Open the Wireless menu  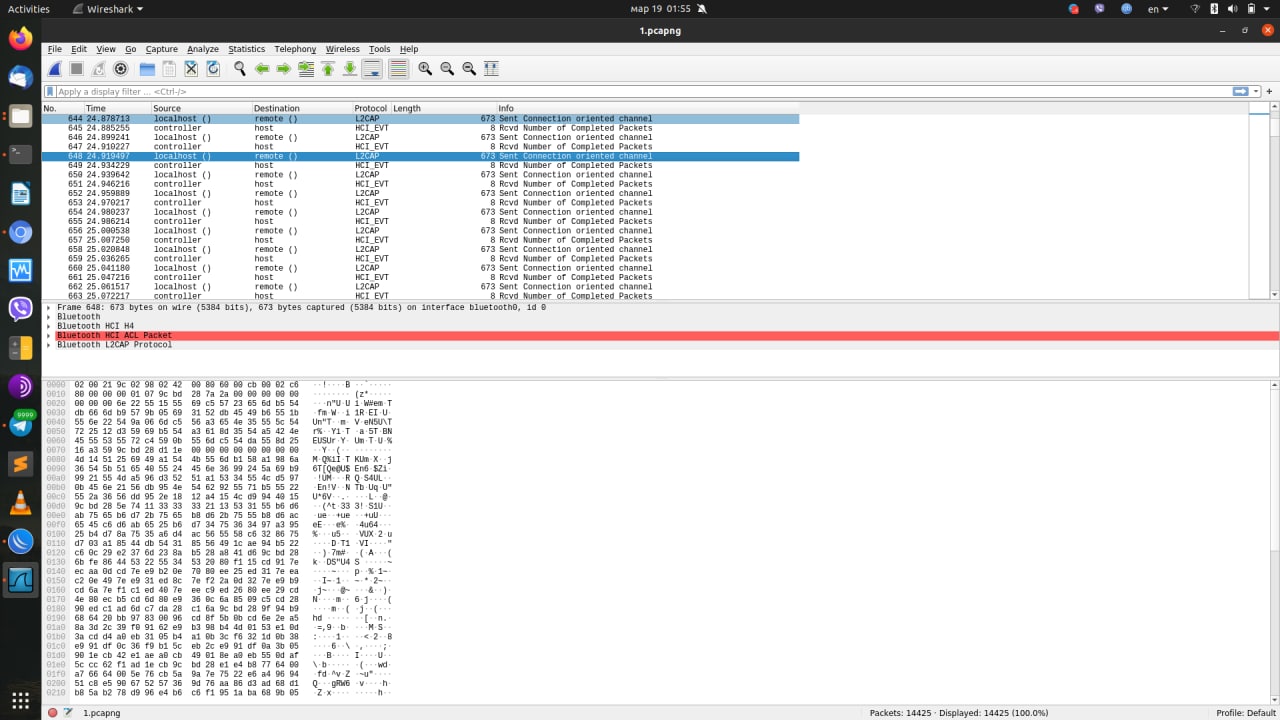click(x=342, y=49)
